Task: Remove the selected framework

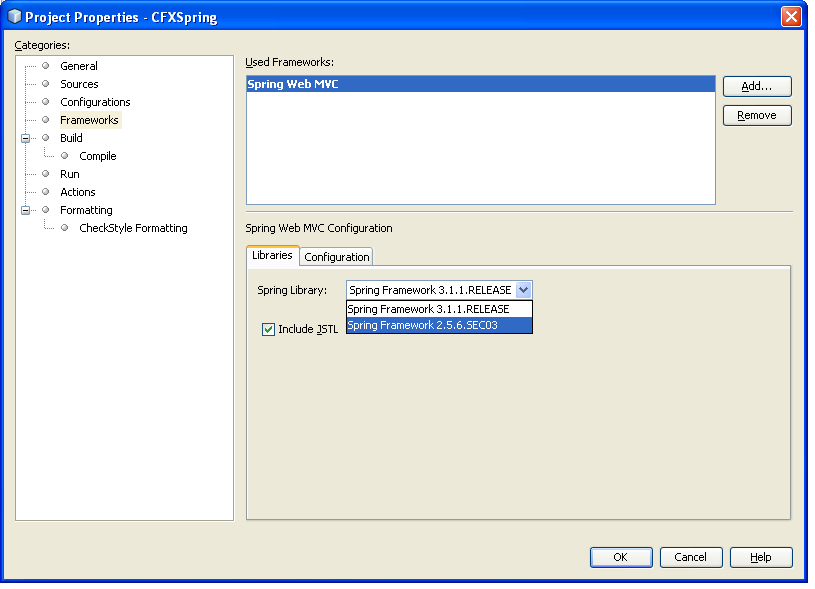Action: pos(757,115)
